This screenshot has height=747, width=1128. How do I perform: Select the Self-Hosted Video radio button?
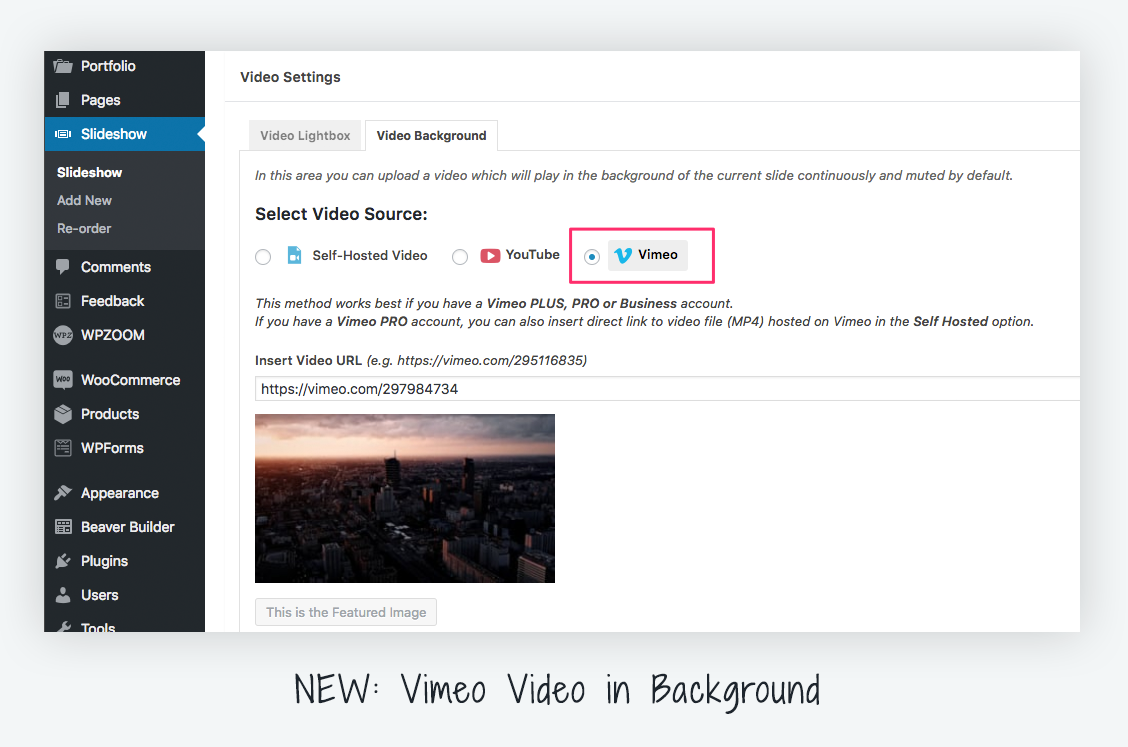pyautogui.click(x=263, y=257)
